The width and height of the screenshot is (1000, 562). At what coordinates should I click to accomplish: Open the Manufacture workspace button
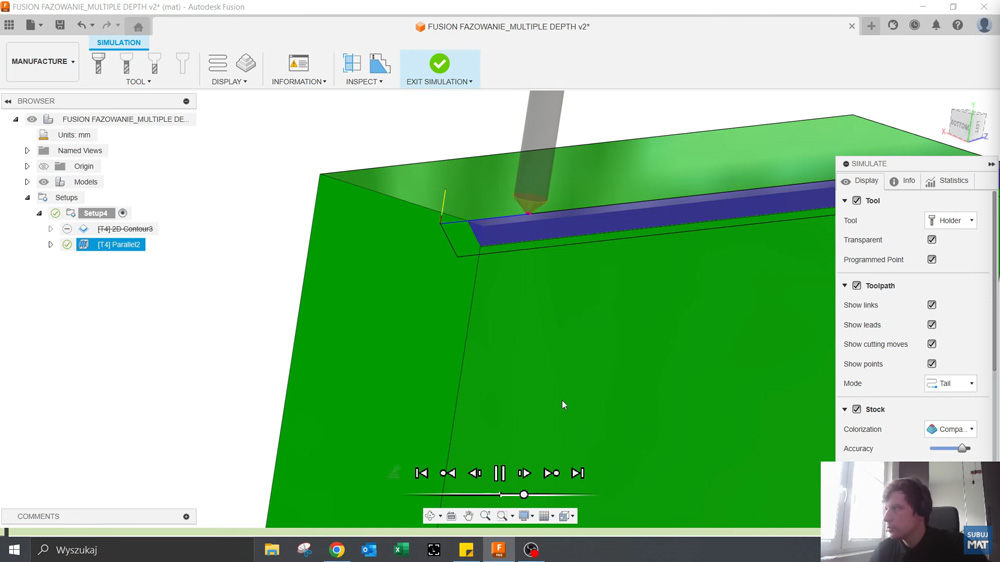tap(42, 62)
